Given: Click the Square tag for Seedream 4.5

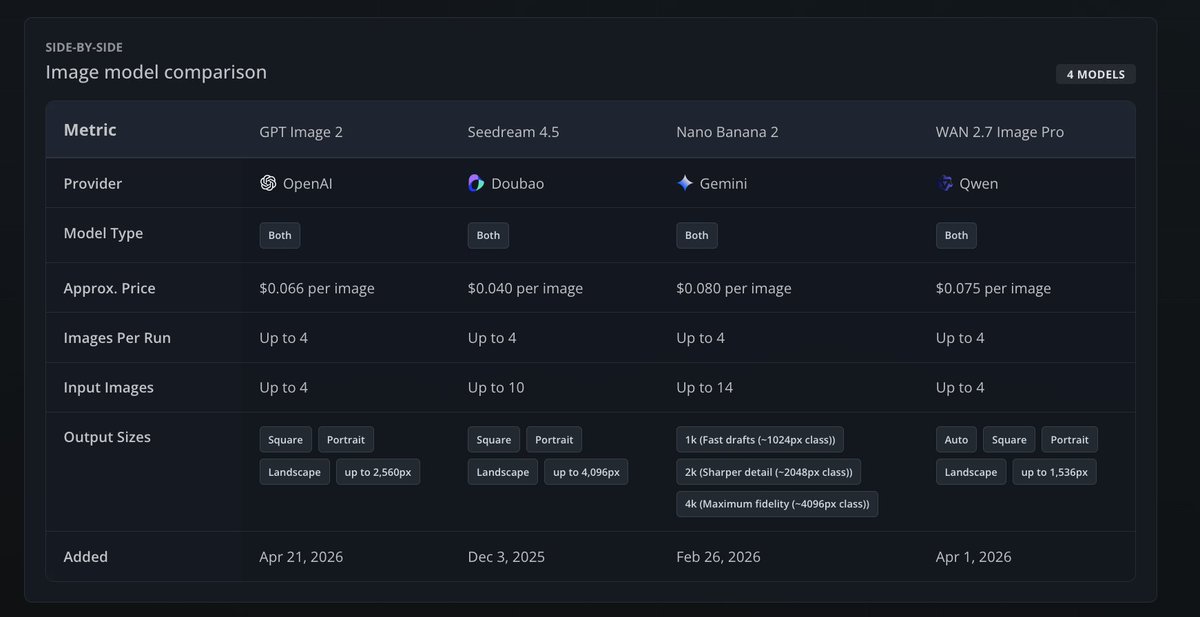Looking at the screenshot, I should pos(494,440).
